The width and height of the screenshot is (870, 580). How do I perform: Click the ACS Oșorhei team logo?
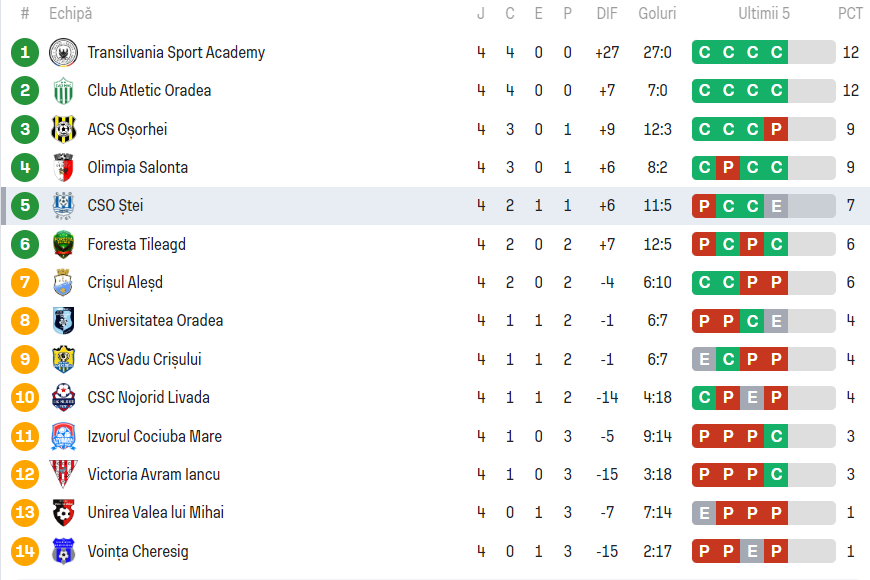pos(64,129)
